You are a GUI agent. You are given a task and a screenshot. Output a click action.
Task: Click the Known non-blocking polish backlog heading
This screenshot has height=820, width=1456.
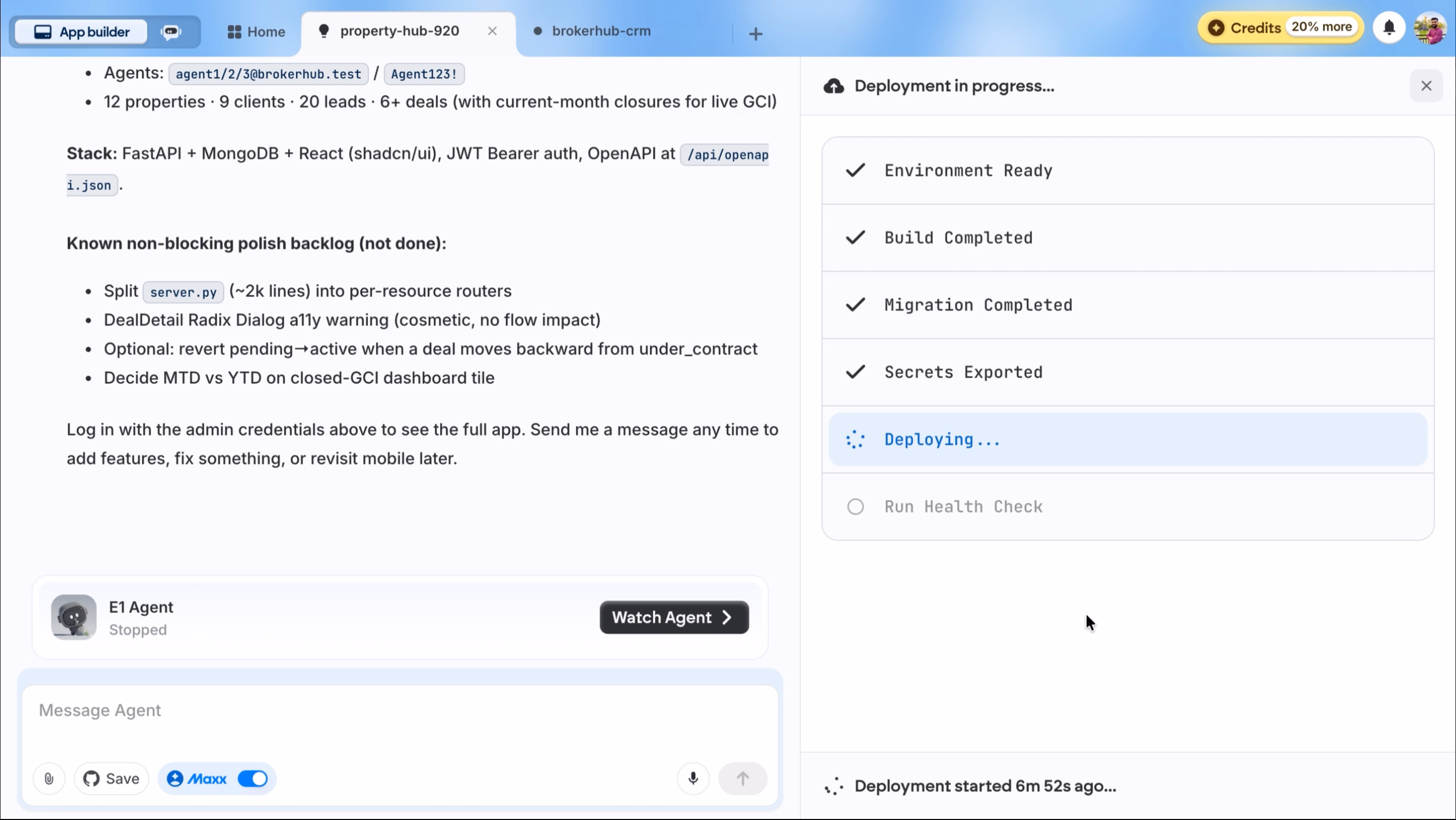(x=256, y=244)
